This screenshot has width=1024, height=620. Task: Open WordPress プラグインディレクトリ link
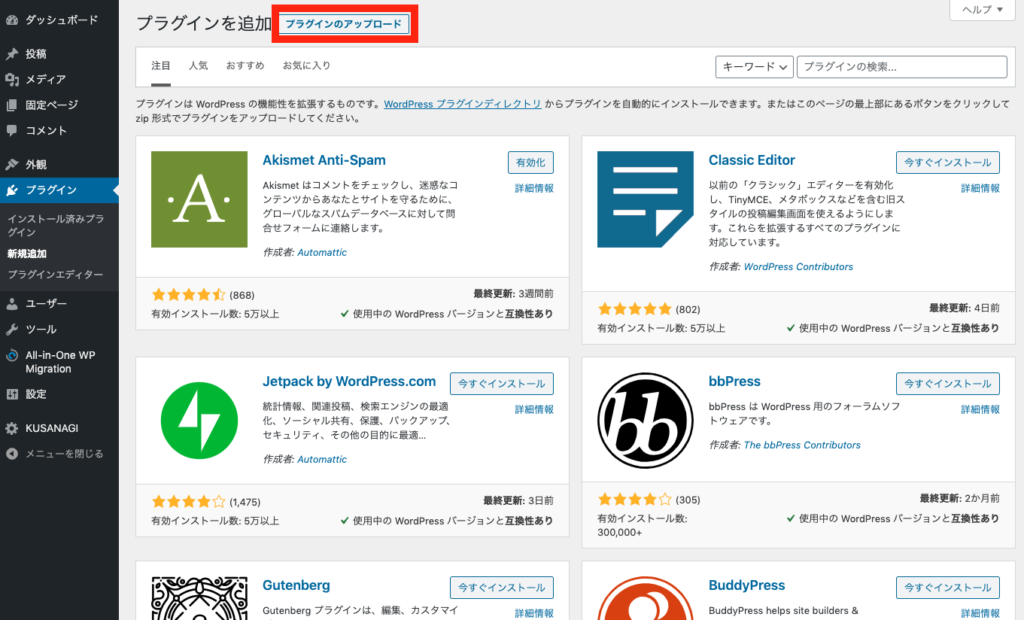[462, 104]
